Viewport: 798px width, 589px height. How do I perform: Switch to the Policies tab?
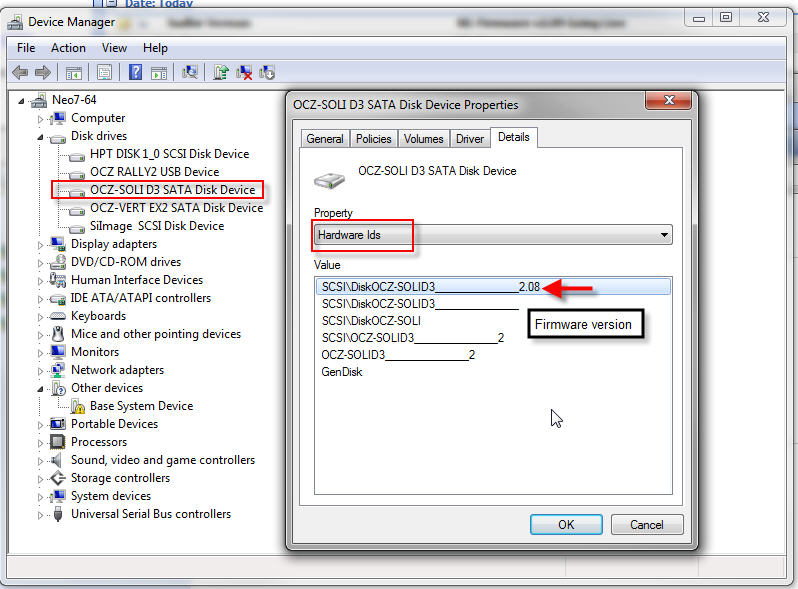click(374, 138)
